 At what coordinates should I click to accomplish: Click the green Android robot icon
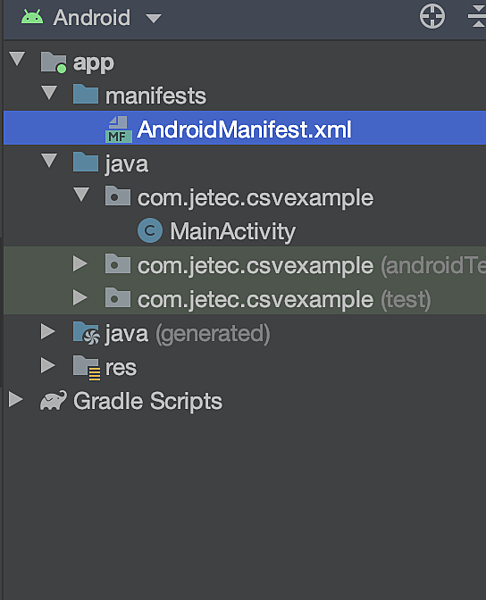[32, 17]
